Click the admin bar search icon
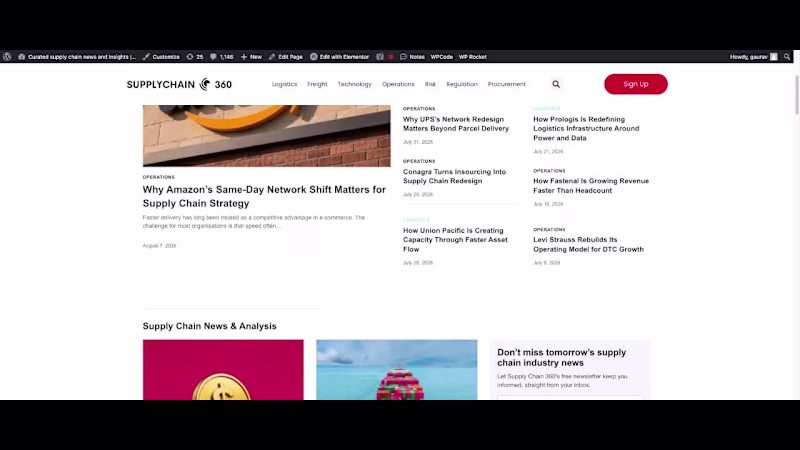The height and width of the screenshot is (450, 800). click(x=787, y=57)
